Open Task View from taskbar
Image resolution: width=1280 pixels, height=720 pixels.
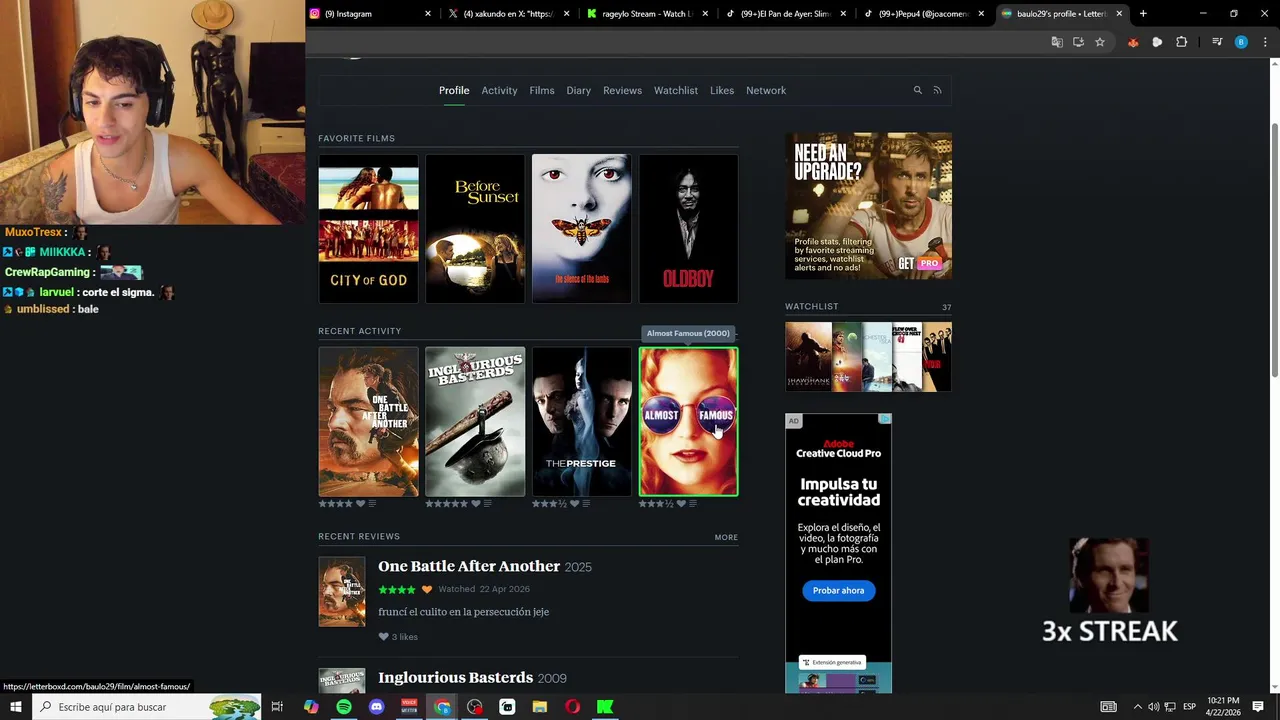(x=277, y=707)
